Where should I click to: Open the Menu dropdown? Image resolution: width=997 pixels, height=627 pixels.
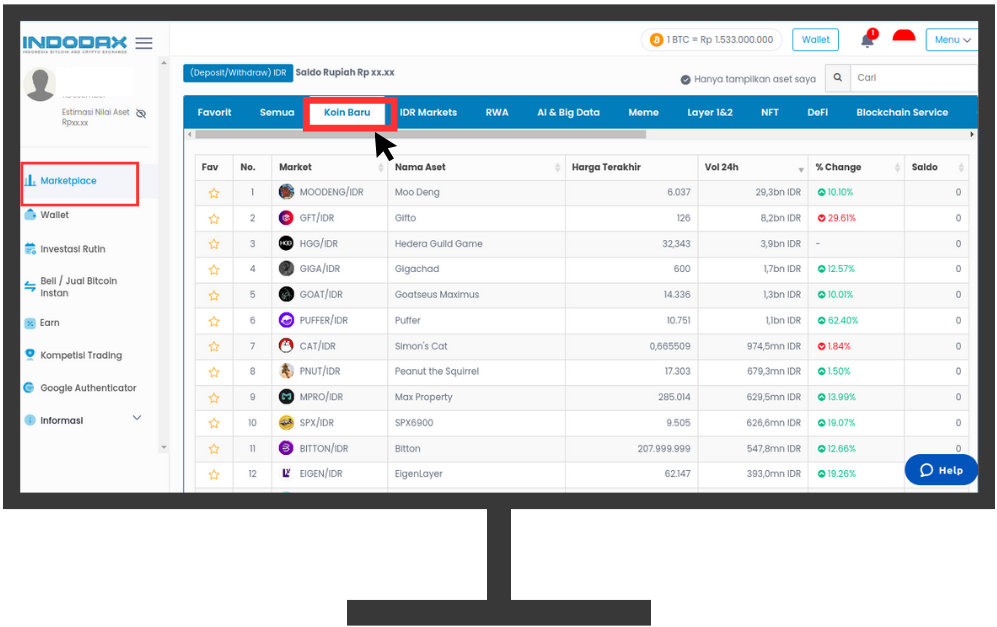[952, 39]
